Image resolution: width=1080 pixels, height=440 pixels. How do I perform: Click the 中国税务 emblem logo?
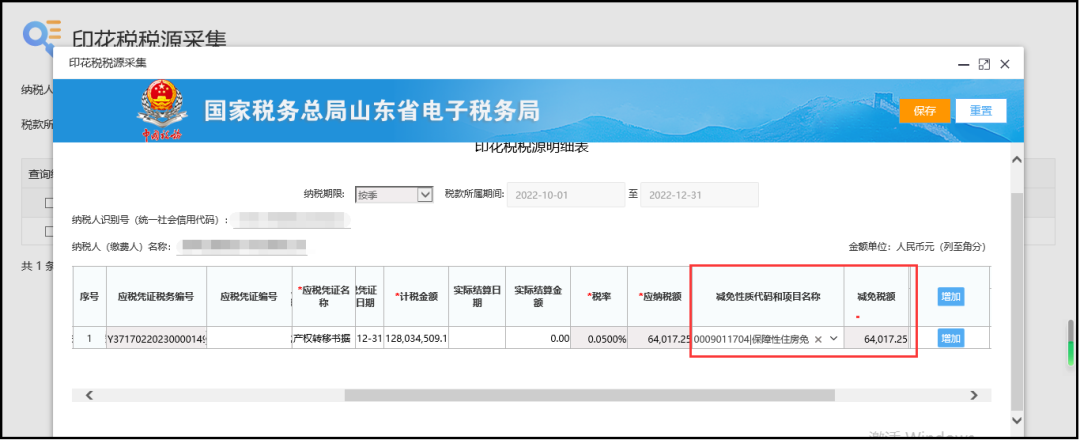tap(162, 111)
